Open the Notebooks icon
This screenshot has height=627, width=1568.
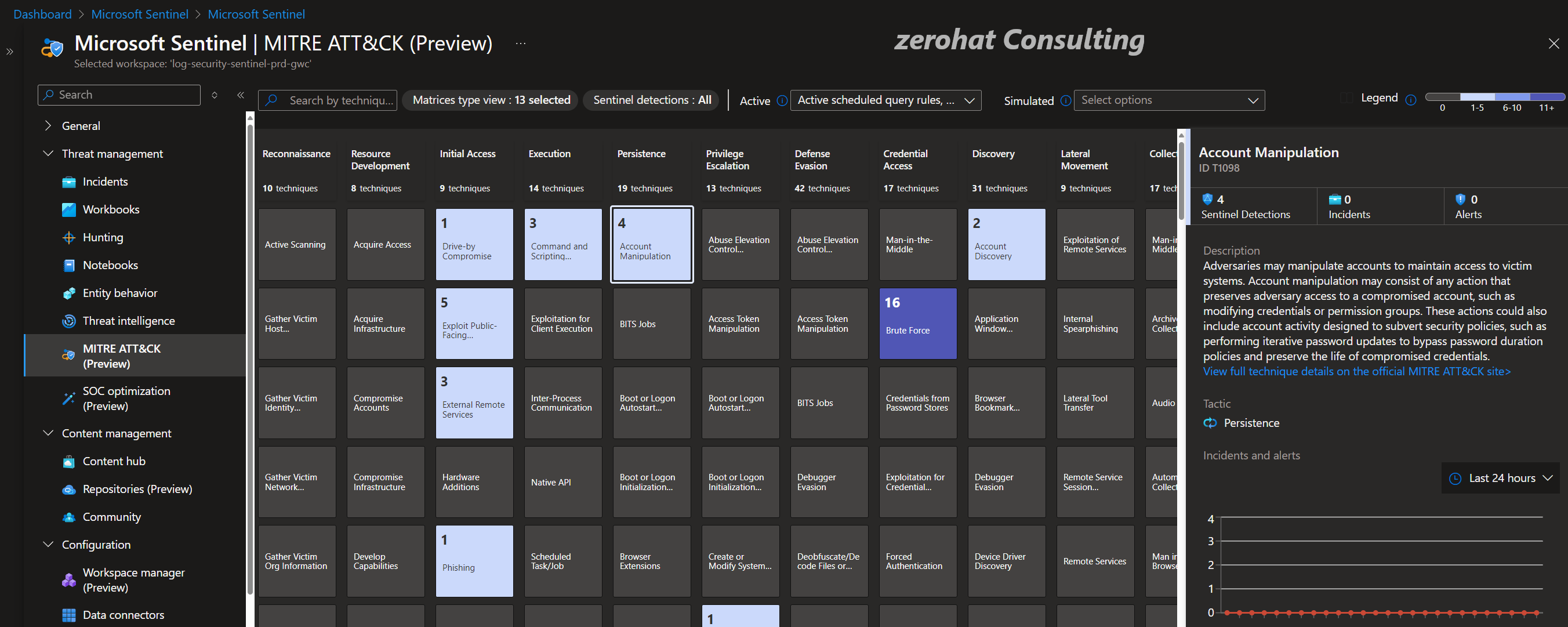(69, 266)
